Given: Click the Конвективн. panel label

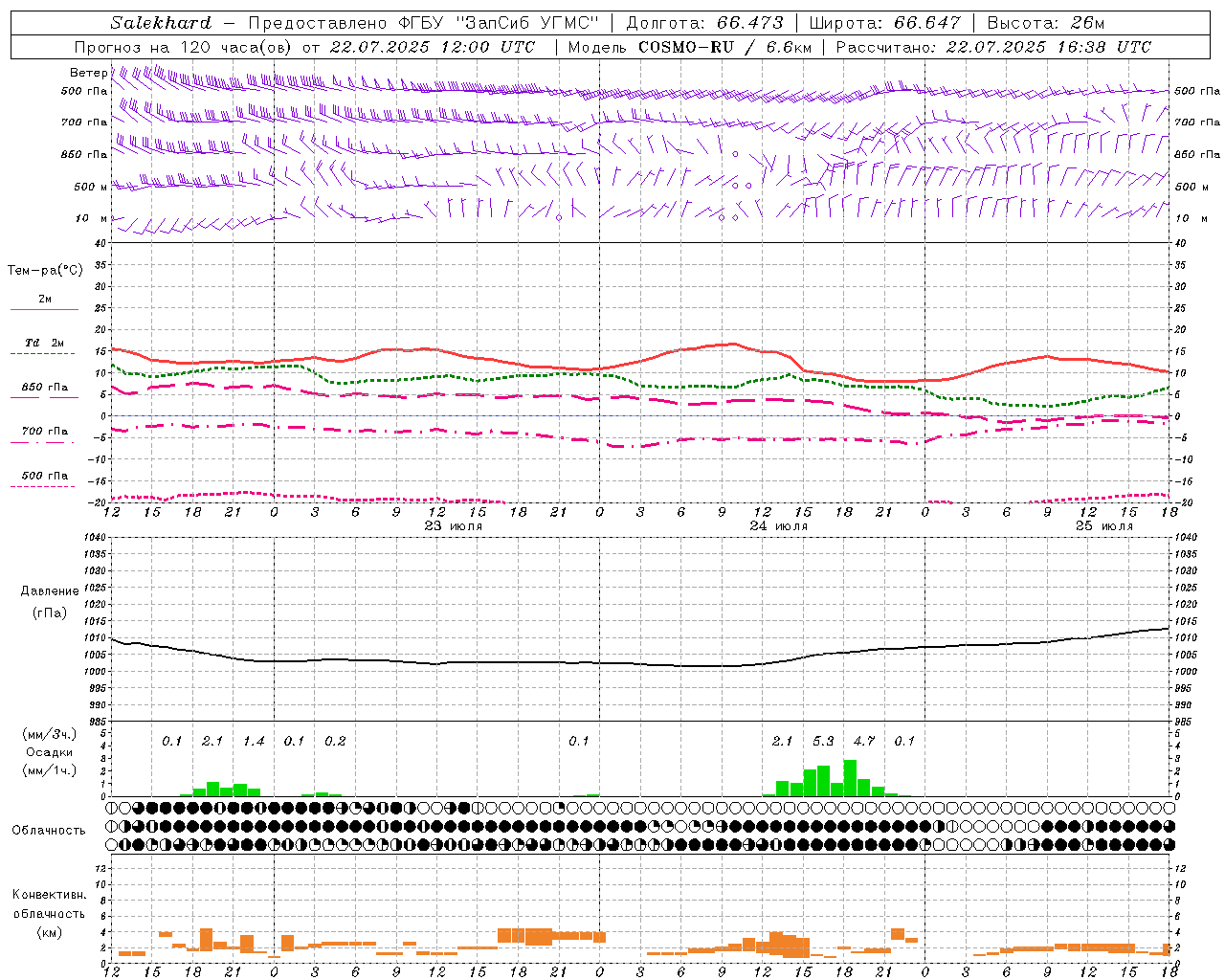Looking at the screenshot, I should click(x=49, y=895).
